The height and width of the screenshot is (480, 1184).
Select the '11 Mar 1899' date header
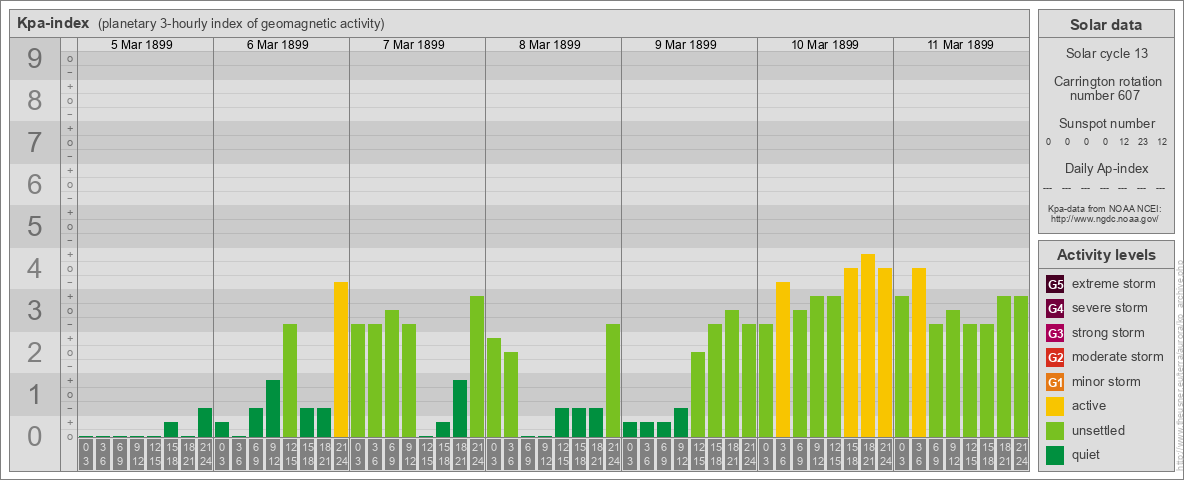[960, 45]
